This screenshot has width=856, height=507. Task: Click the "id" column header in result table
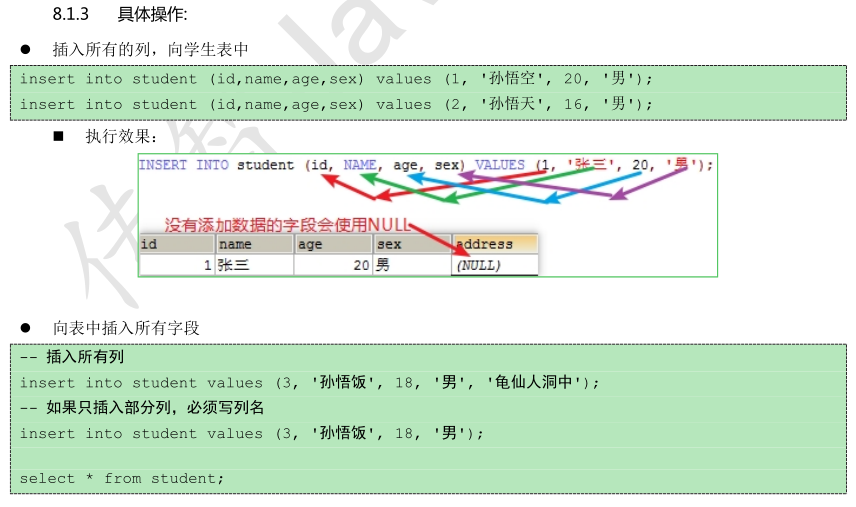click(x=176, y=244)
